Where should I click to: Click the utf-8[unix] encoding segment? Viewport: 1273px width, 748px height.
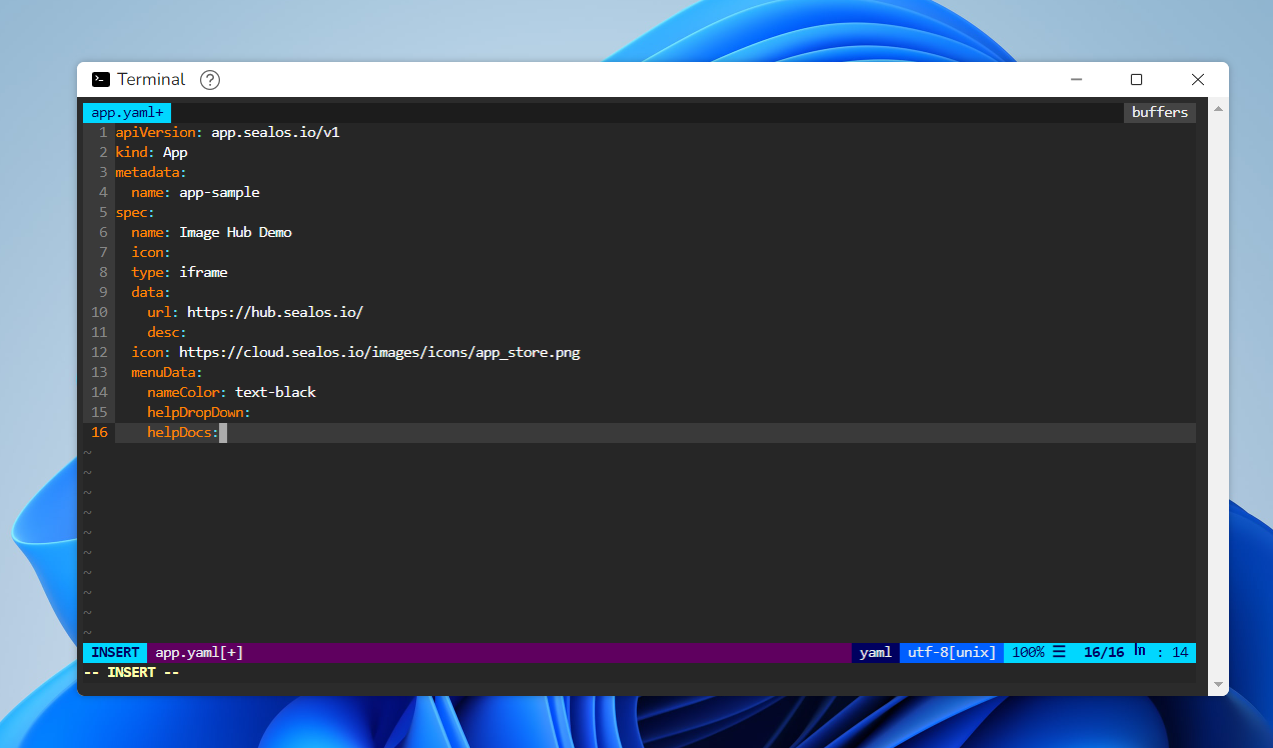pyautogui.click(x=951, y=652)
